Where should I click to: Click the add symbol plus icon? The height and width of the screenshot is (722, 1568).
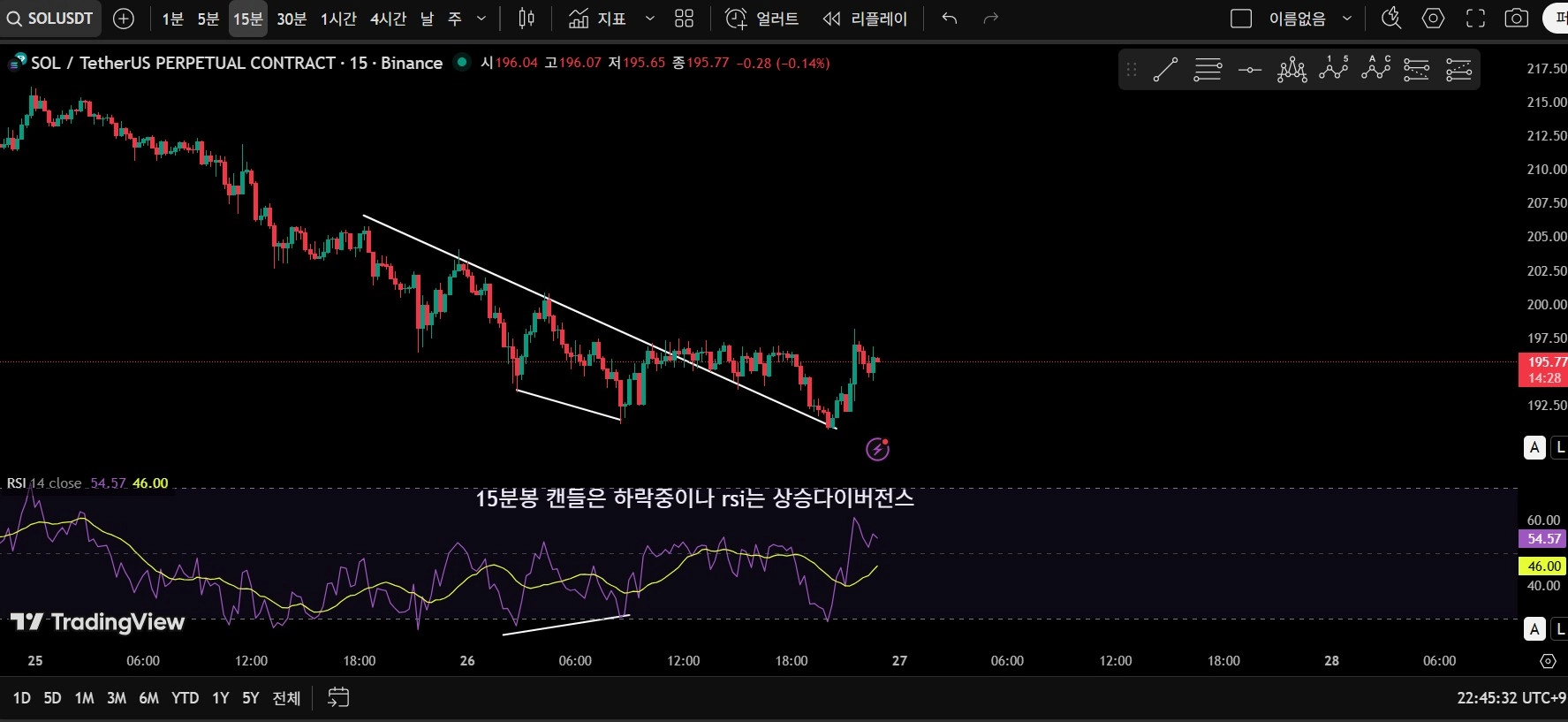pos(124,19)
